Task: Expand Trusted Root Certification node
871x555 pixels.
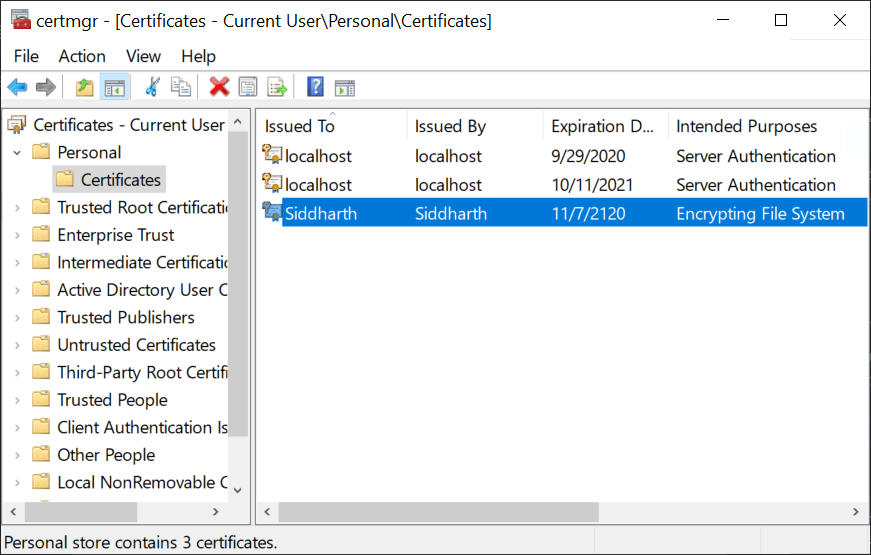Action: 17,208
